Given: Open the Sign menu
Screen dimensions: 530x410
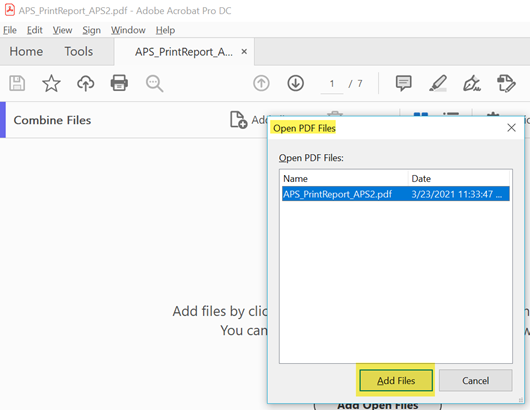Looking at the screenshot, I should [92, 30].
